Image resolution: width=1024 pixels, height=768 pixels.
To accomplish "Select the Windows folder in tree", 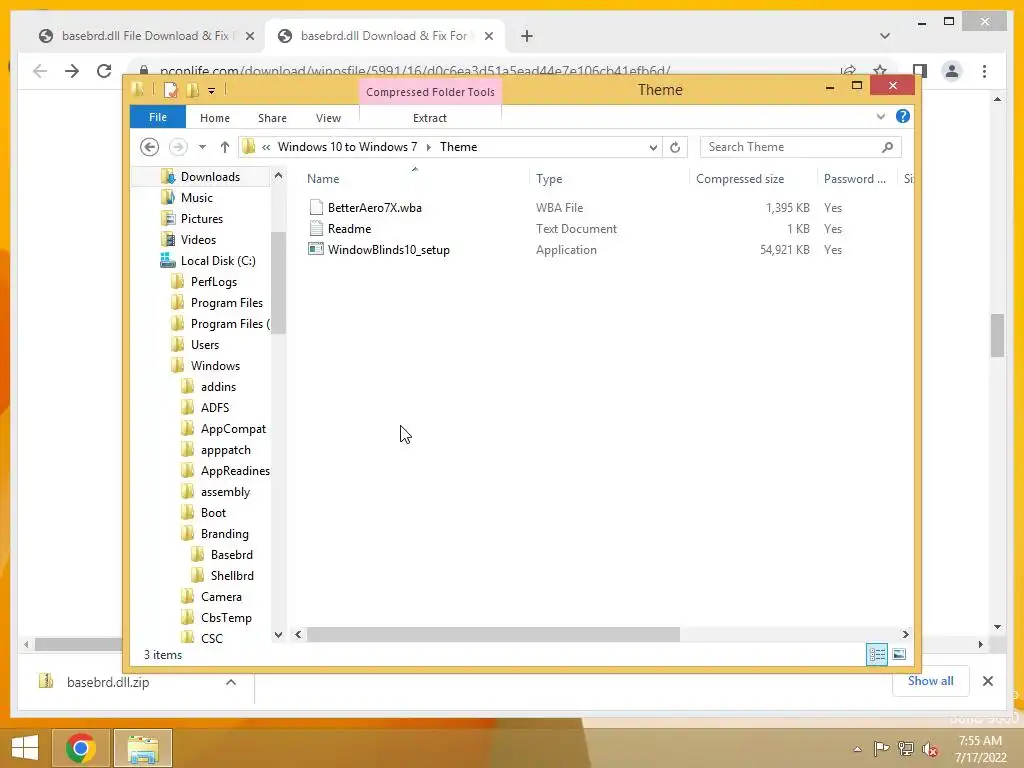I will point(215,365).
